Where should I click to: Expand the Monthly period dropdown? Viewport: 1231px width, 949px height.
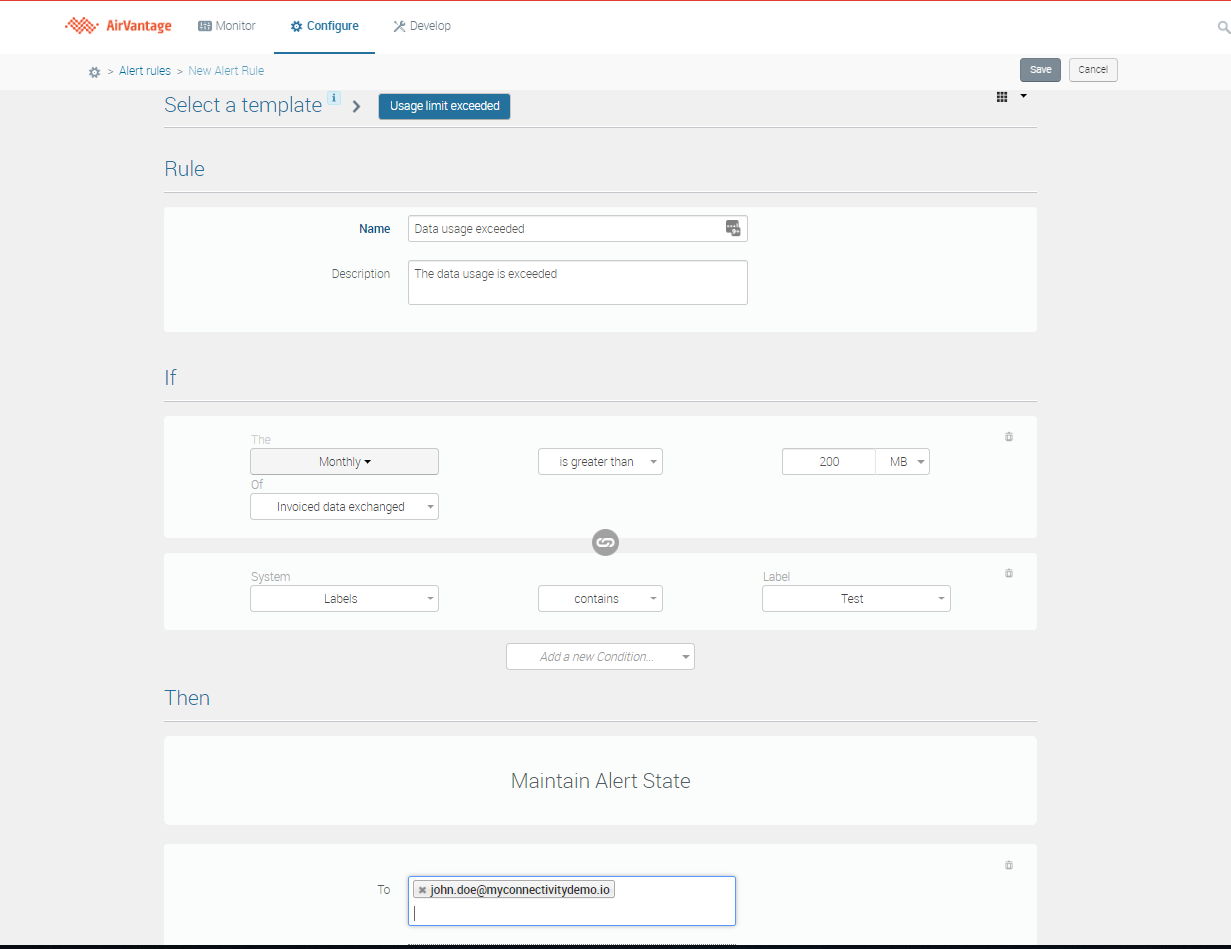[344, 462]
